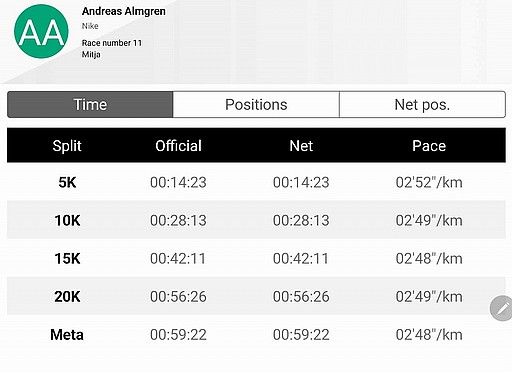Viewport: 512px width, 372px height.
Task: Click the Mitja race category label
Action: click(x=91, y=54)
